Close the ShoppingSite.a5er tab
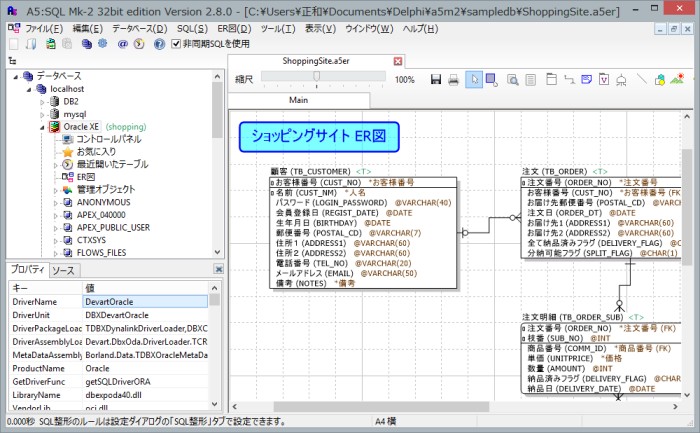700x433 pixels. point(398,61)
